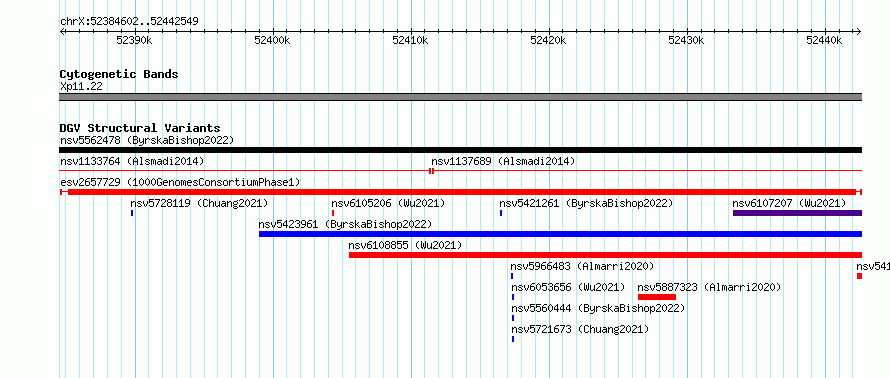Open the nsv5421261 (ByrskaBishop2022) label
The height and width of the screenshot is (378, 890).
pos(586,203)
